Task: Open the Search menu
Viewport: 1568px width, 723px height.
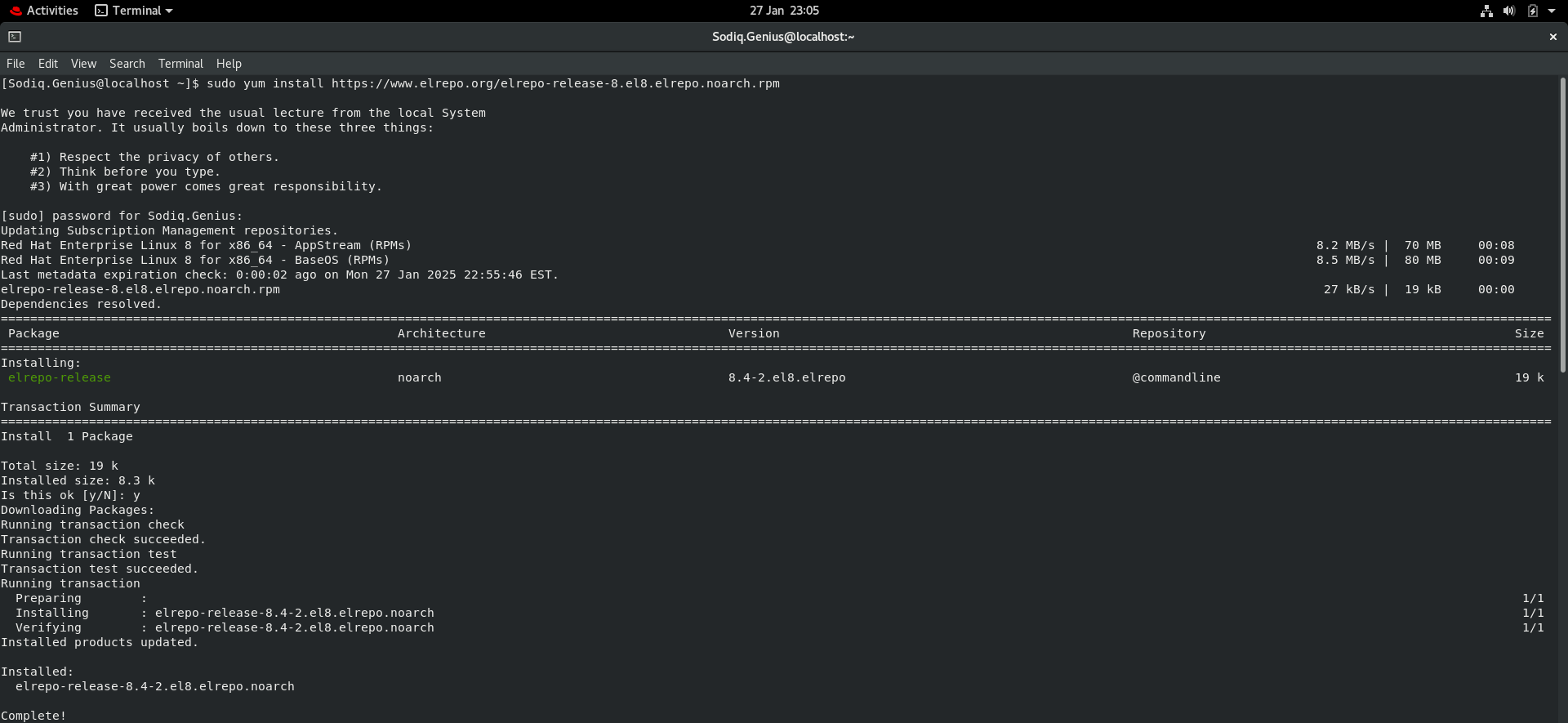Action: pyautogui.click(x=127, y=64)
